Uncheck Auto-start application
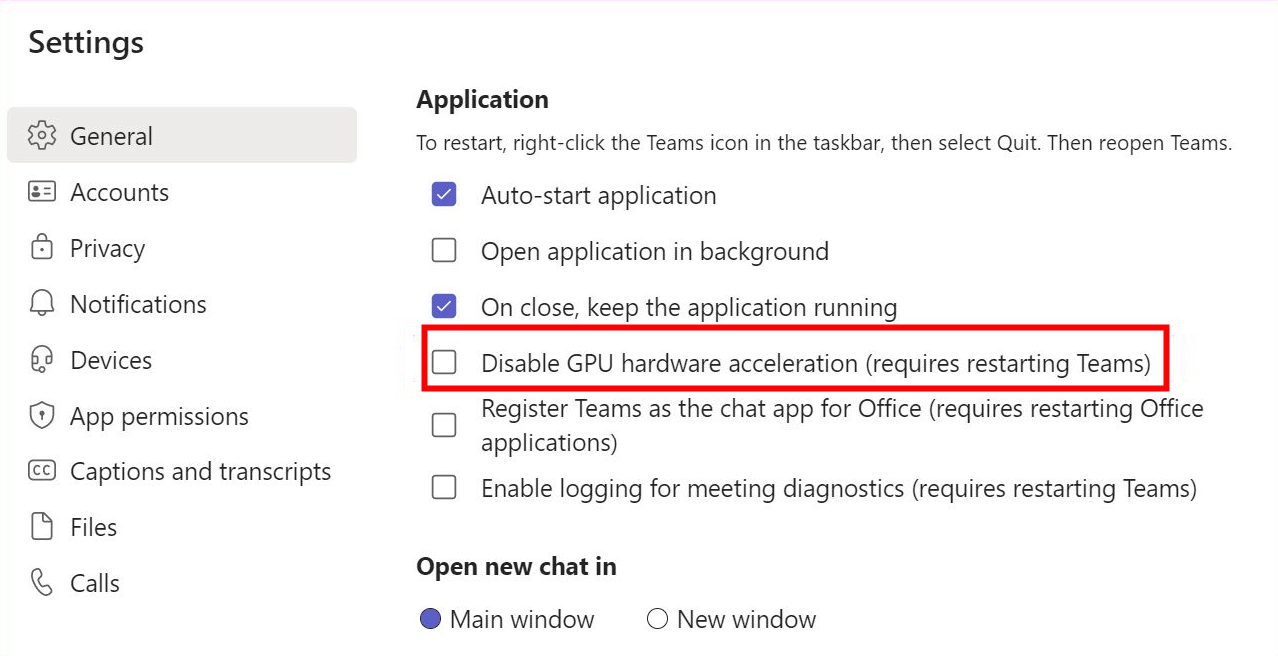 (444, 195)
